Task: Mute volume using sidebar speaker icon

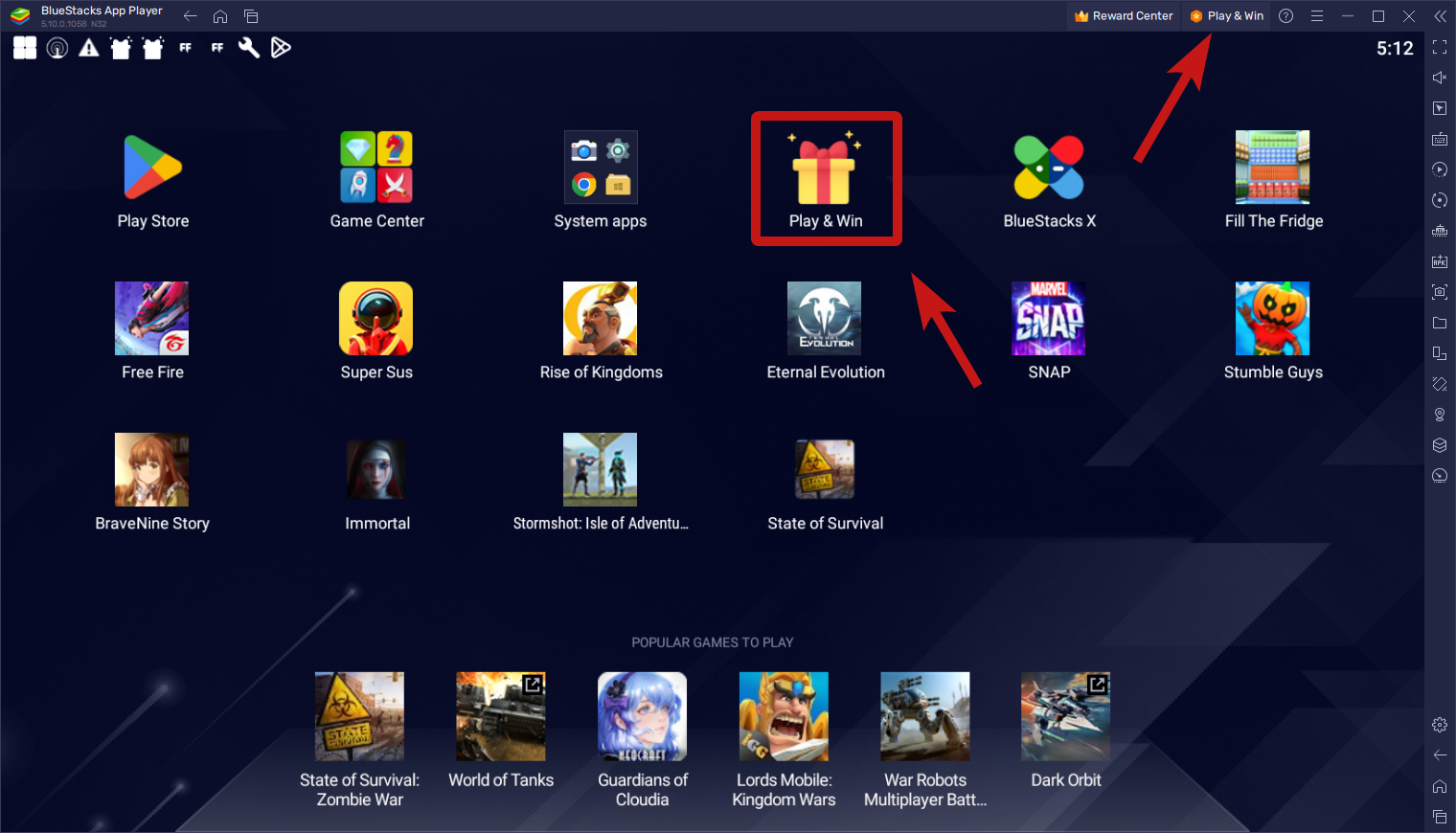Action: (x=1440, y=78)
